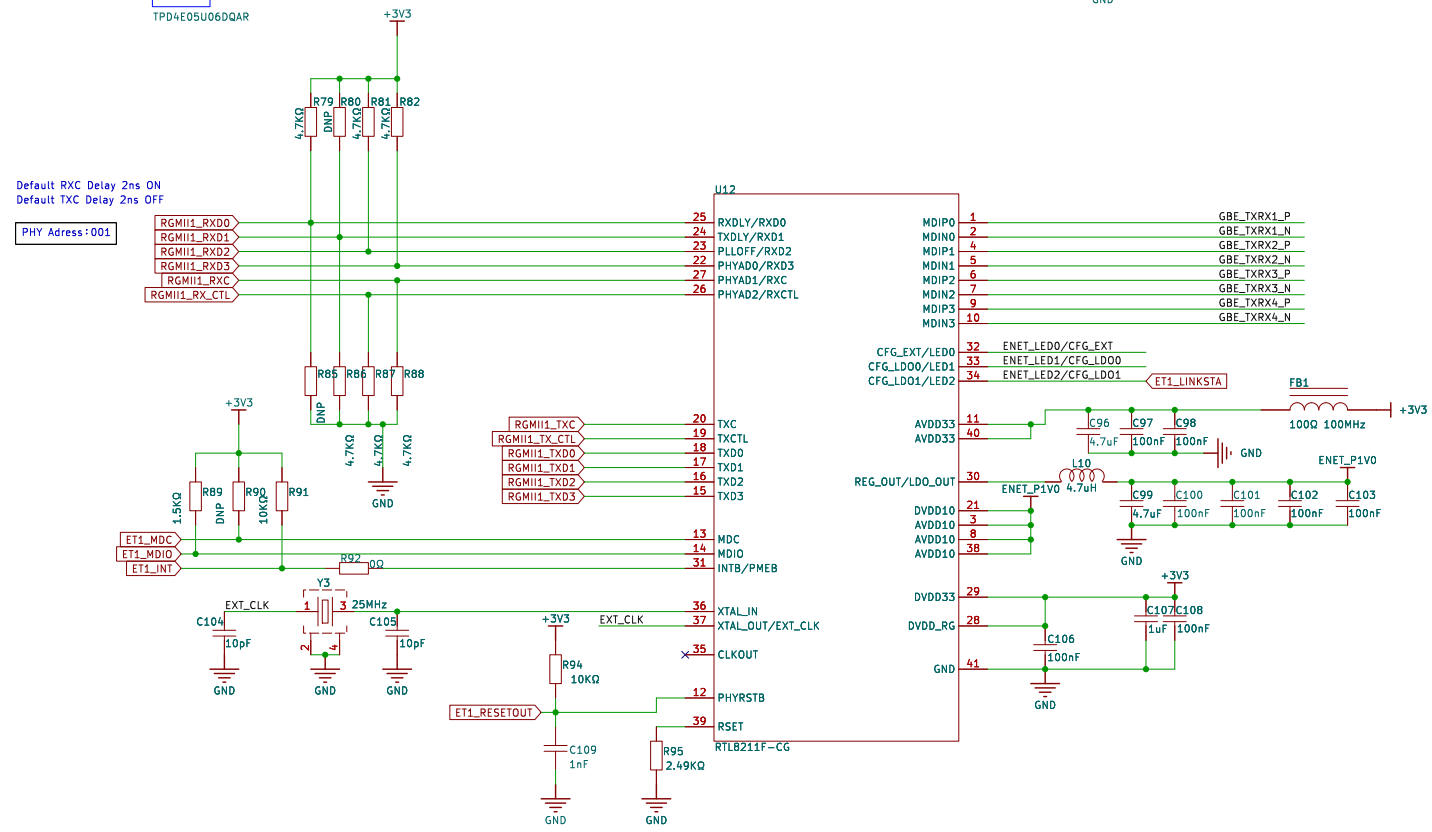The image size is (1432, 832).
Task: Select the Y3 25MHz crystal symbol
Action: (325, 611)
